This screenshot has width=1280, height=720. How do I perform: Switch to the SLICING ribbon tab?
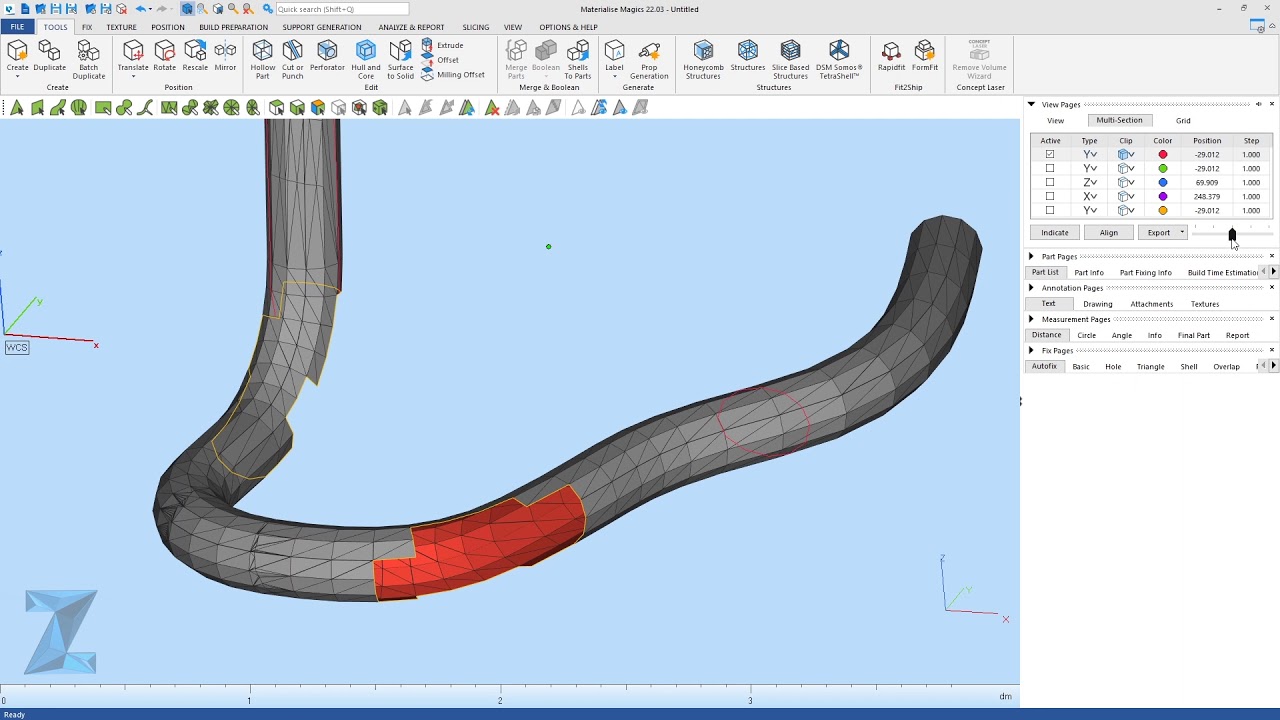(476, 27)
